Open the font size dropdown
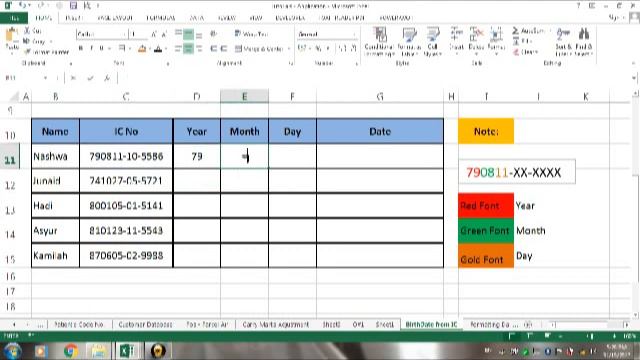 click(145, 34)
